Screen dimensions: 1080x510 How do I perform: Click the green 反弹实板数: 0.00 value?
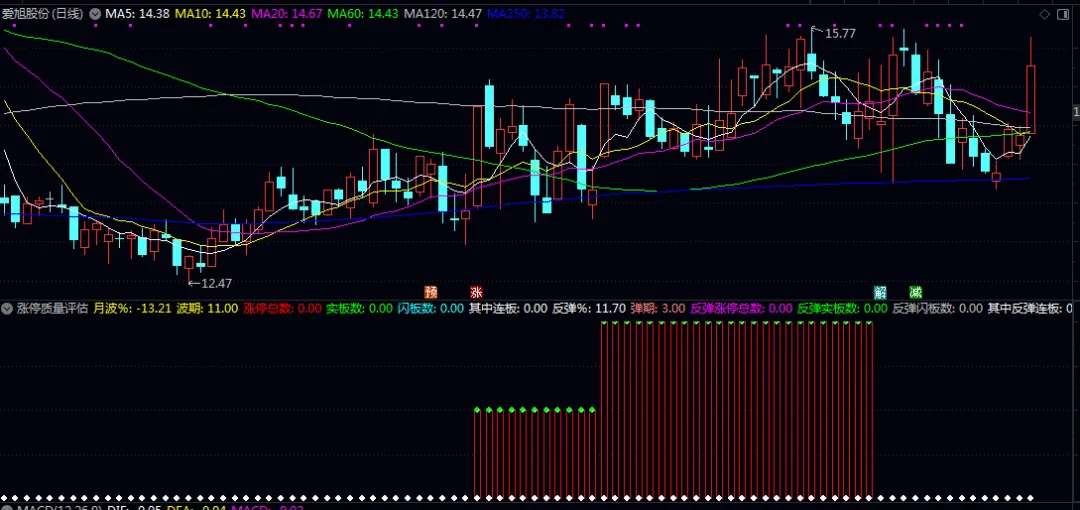pos(842,308)
